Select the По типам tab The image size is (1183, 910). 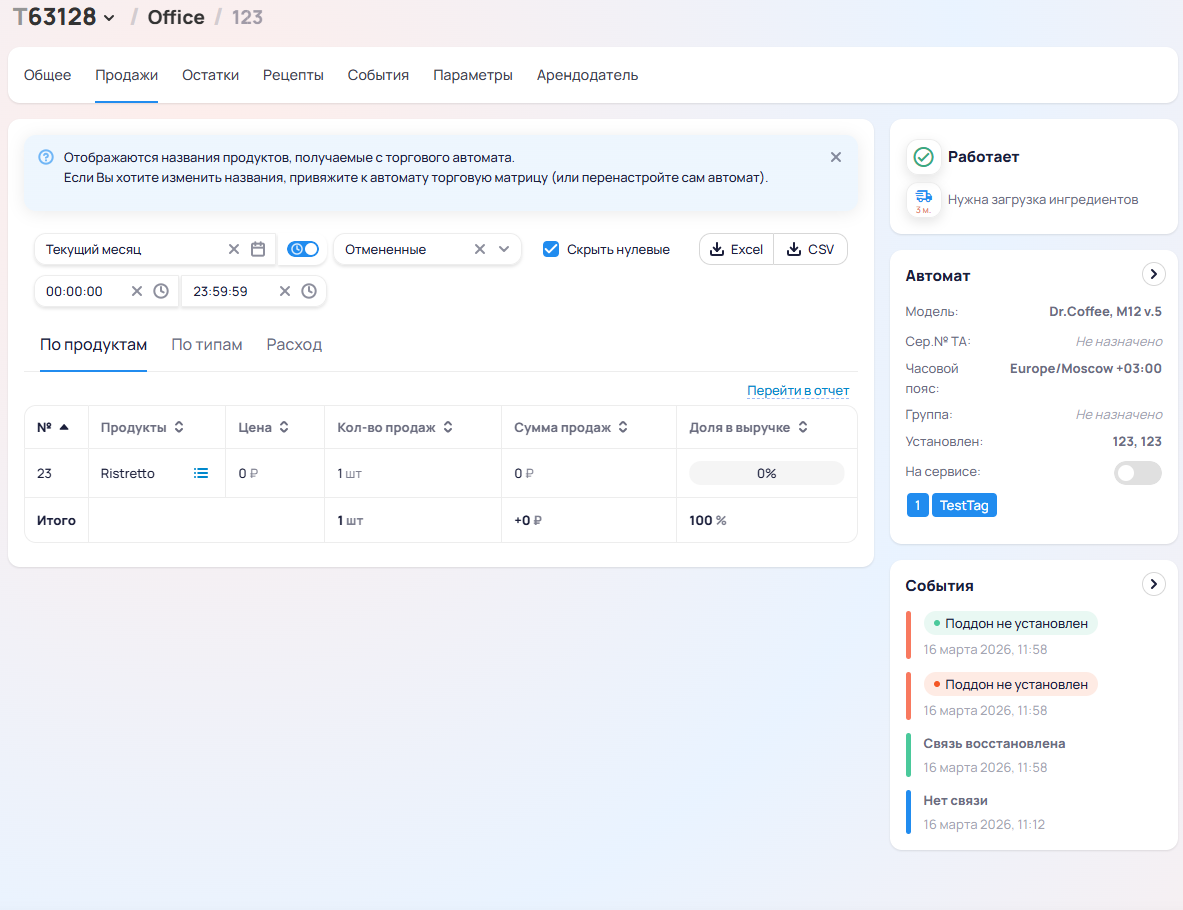[207, 345]
